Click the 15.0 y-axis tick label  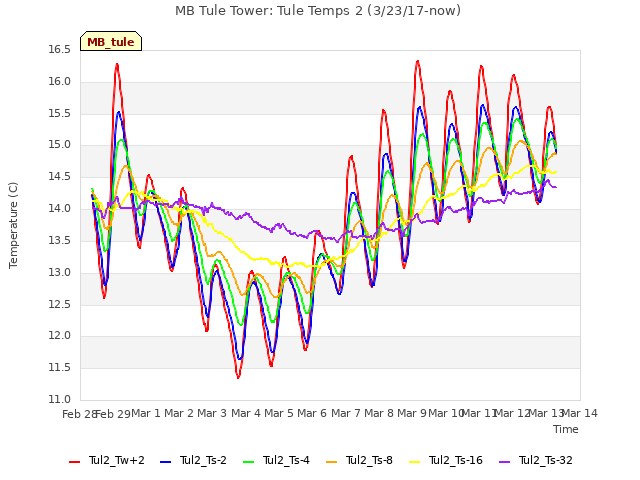click(60, 145)
